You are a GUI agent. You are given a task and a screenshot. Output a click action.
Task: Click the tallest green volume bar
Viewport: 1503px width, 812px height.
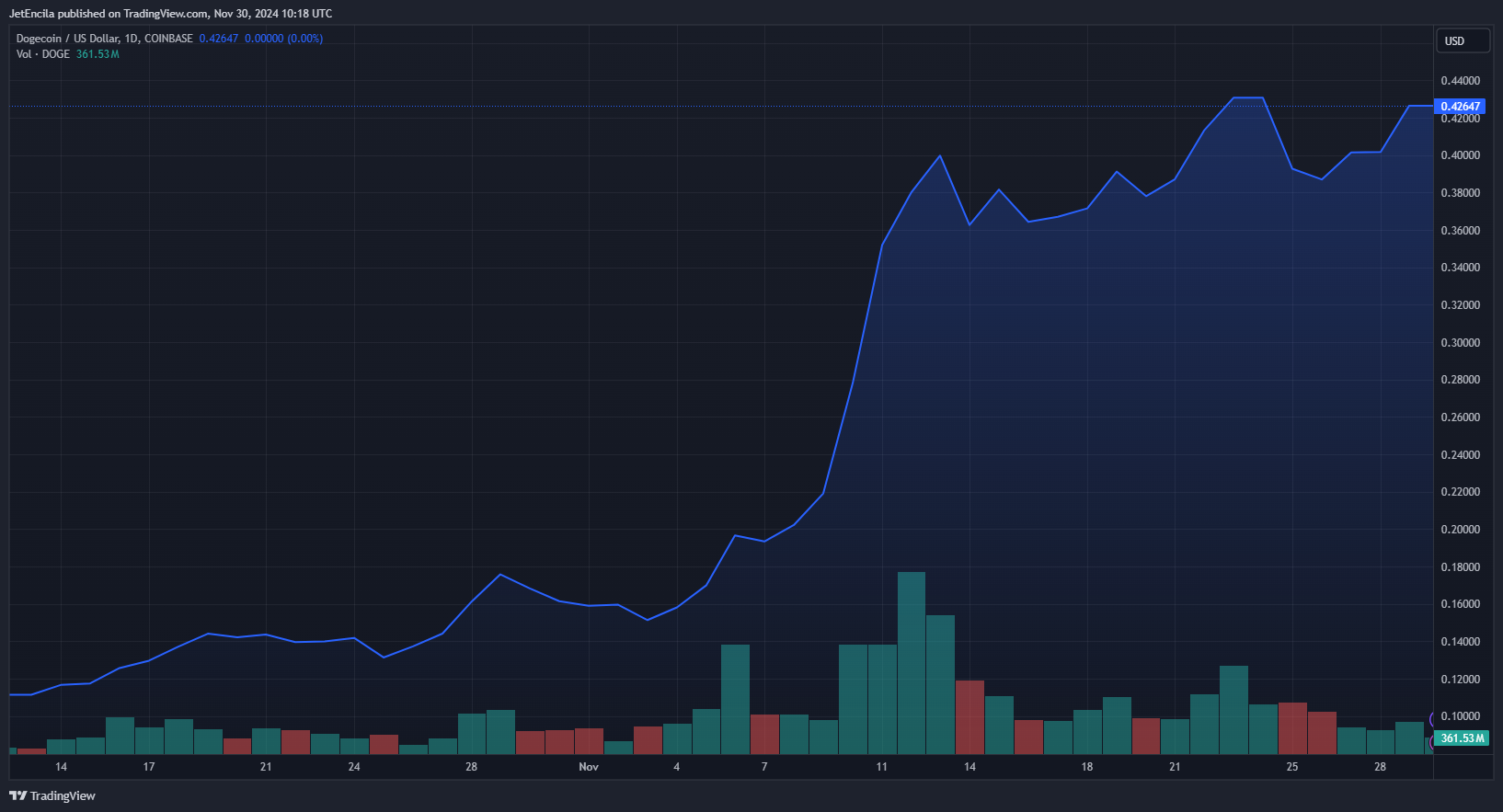(912, 662)
